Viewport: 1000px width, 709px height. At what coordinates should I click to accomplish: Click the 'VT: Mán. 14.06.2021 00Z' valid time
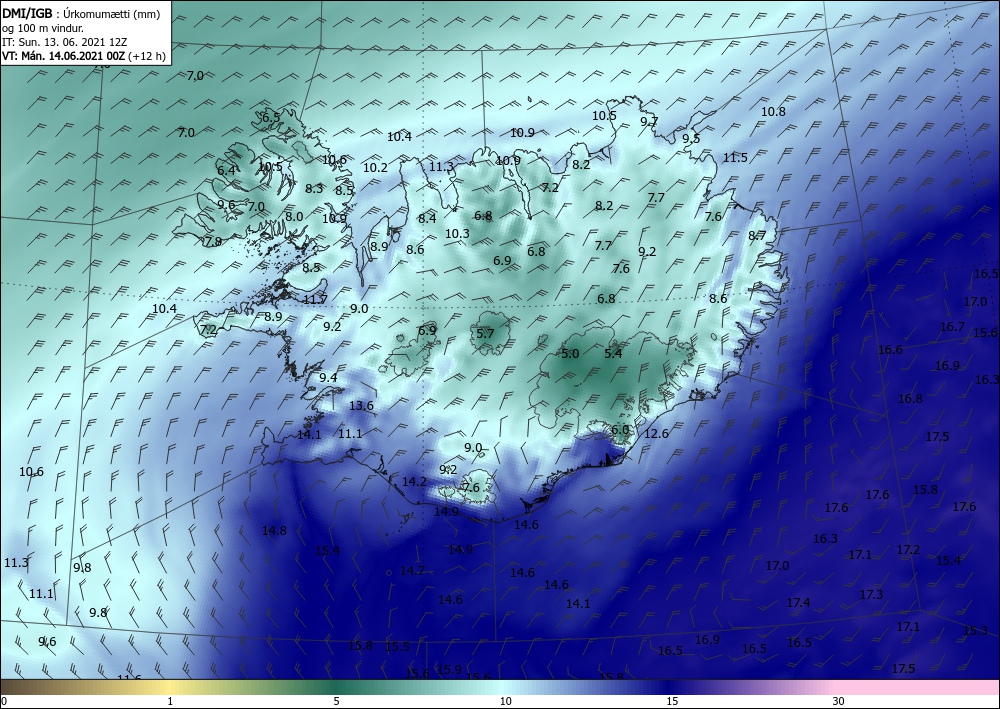pos(64,56)
